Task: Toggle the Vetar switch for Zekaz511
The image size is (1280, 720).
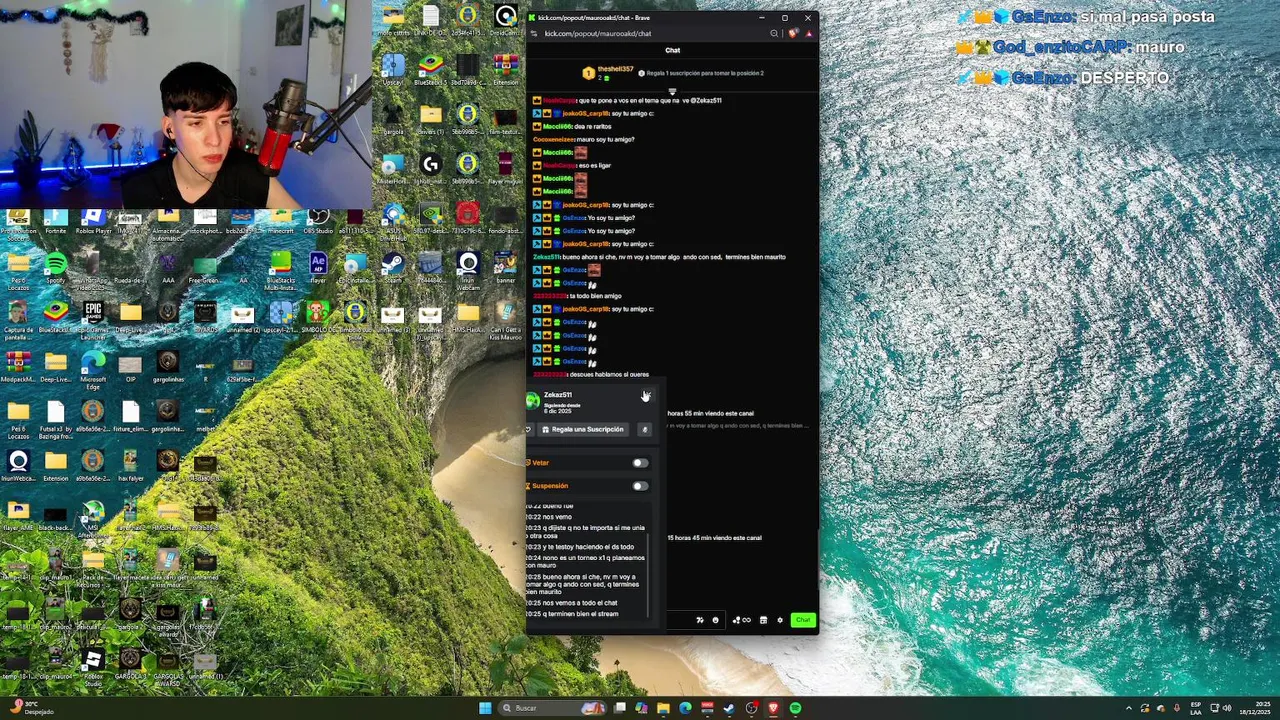Action: pyautogui.click(x=640, y=463)
